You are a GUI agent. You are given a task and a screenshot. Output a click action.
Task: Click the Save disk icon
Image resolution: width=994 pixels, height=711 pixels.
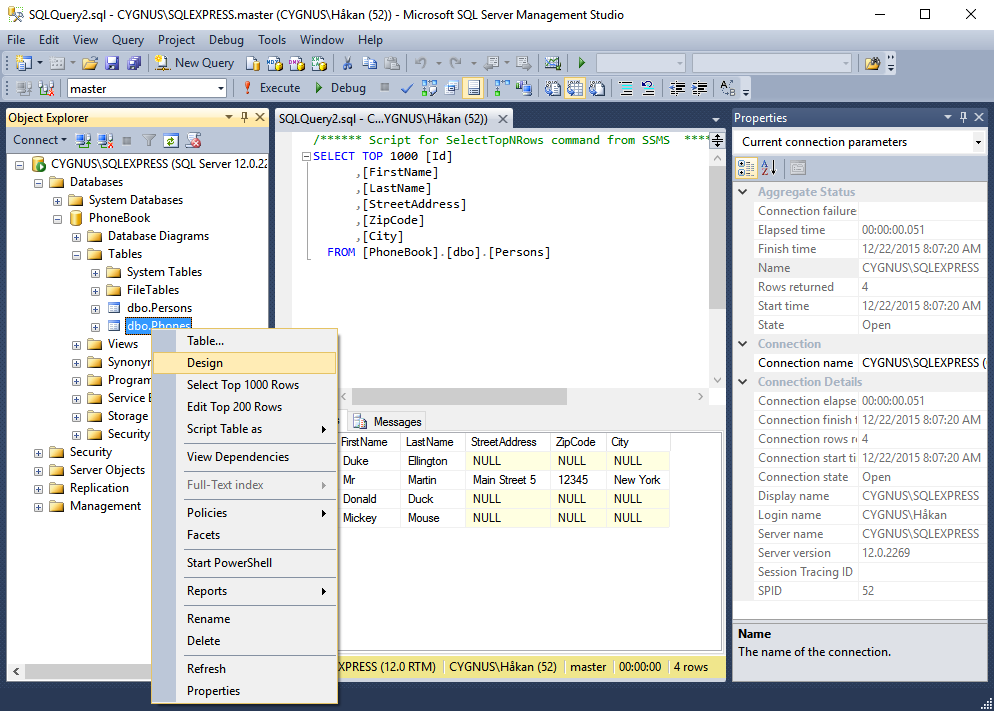click(112, 63)
